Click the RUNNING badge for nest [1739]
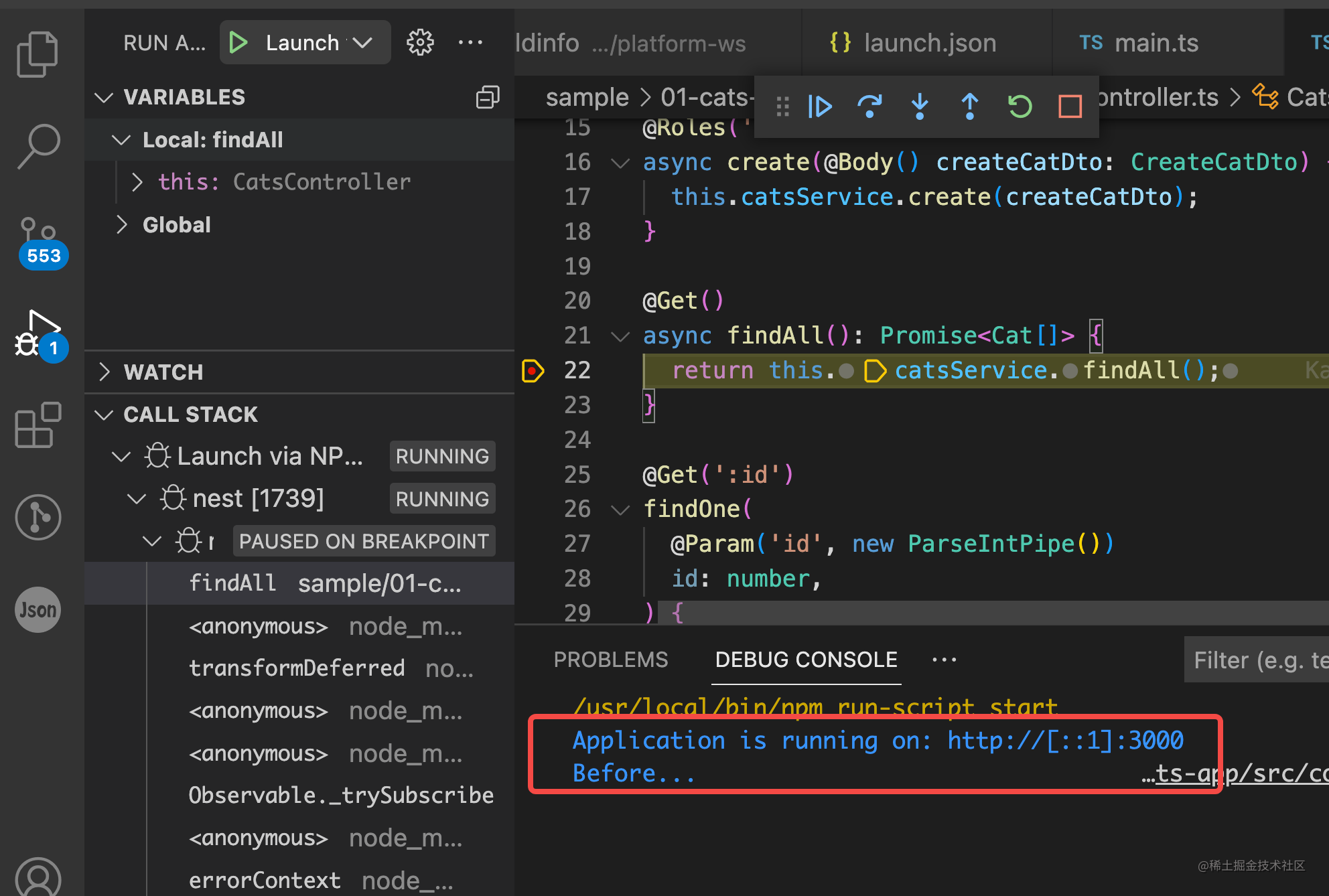 click(442, 499)
